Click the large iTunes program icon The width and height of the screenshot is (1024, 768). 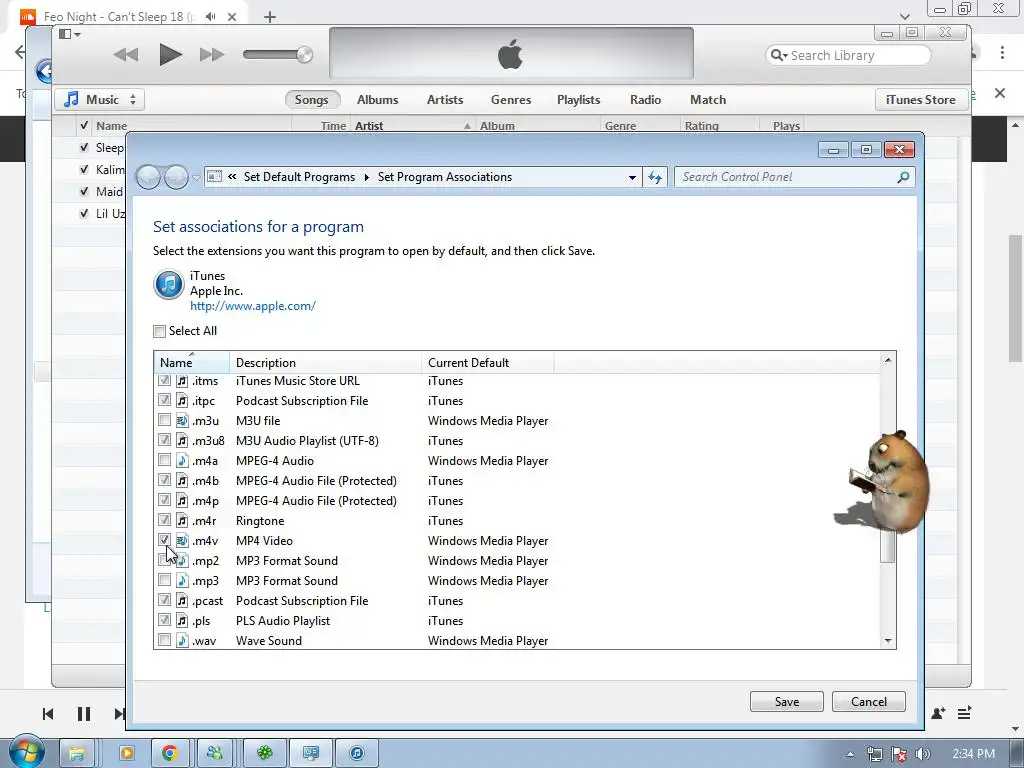click(169, 285)
